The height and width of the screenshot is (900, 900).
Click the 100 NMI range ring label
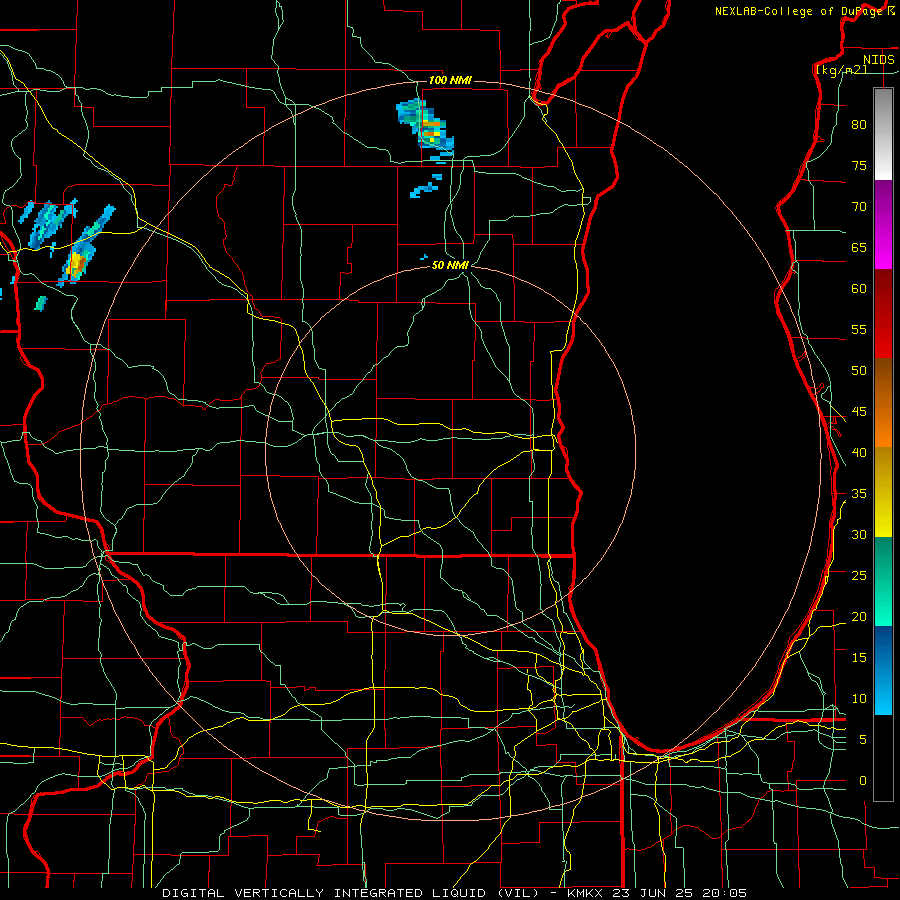450,80
